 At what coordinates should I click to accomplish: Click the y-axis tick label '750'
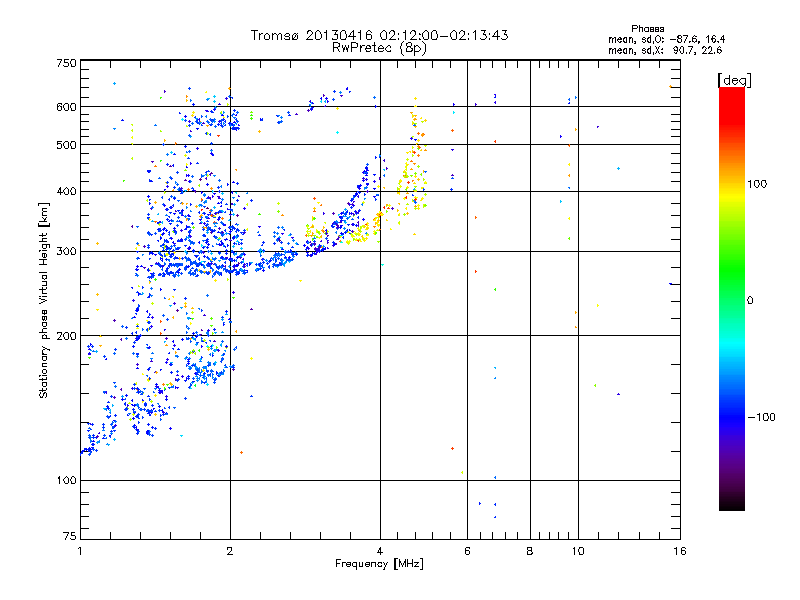66,63
